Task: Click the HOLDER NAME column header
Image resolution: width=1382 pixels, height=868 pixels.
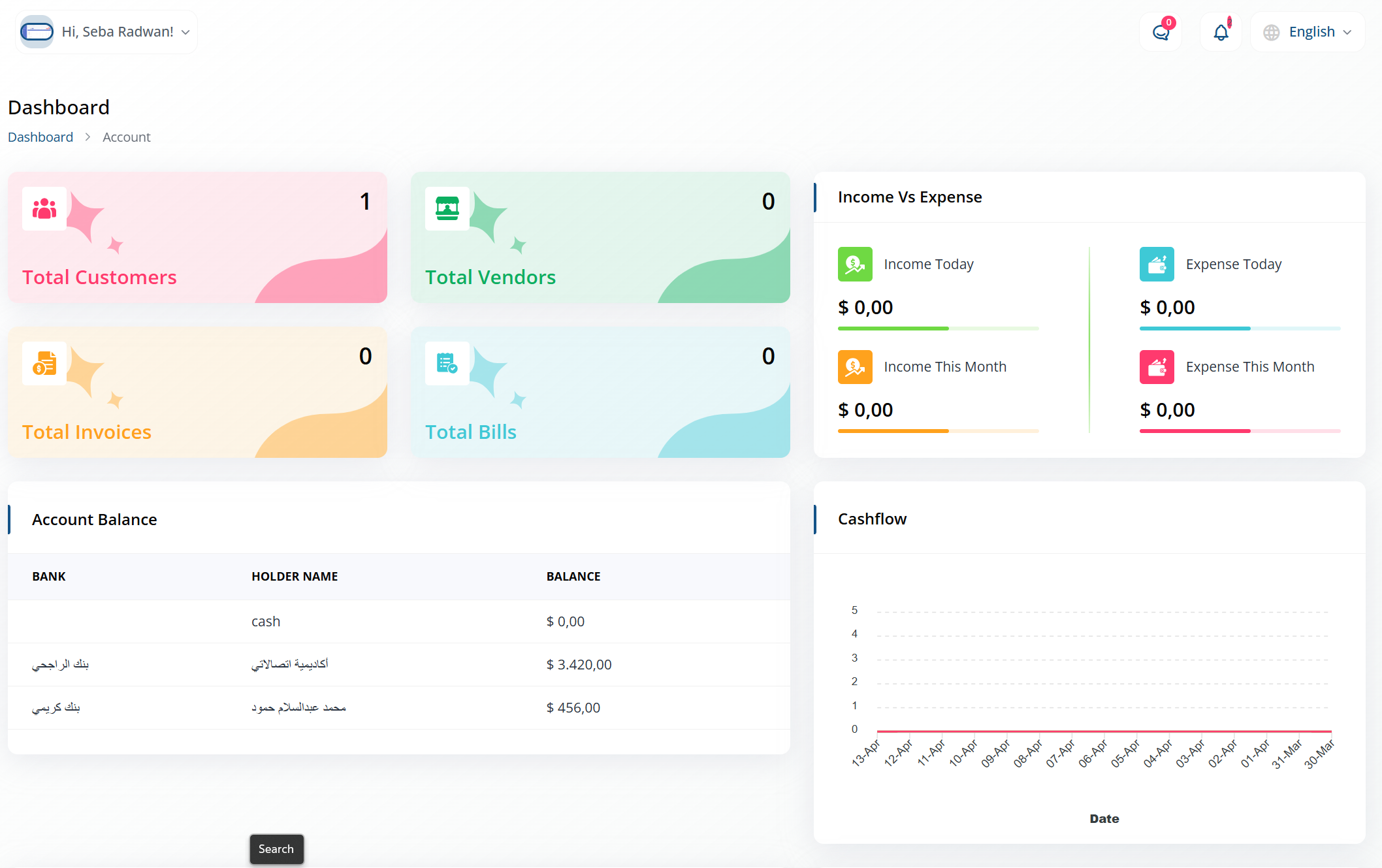Action: click(x=295, y=577)
